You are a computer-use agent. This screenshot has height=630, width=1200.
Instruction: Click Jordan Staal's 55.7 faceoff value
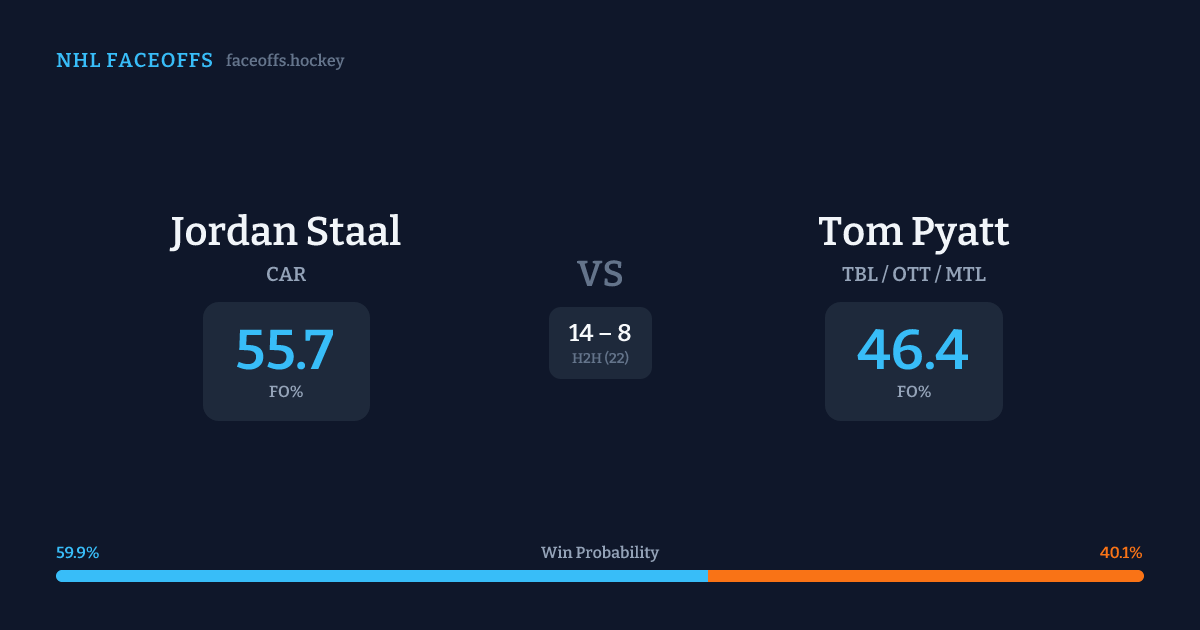285,350
